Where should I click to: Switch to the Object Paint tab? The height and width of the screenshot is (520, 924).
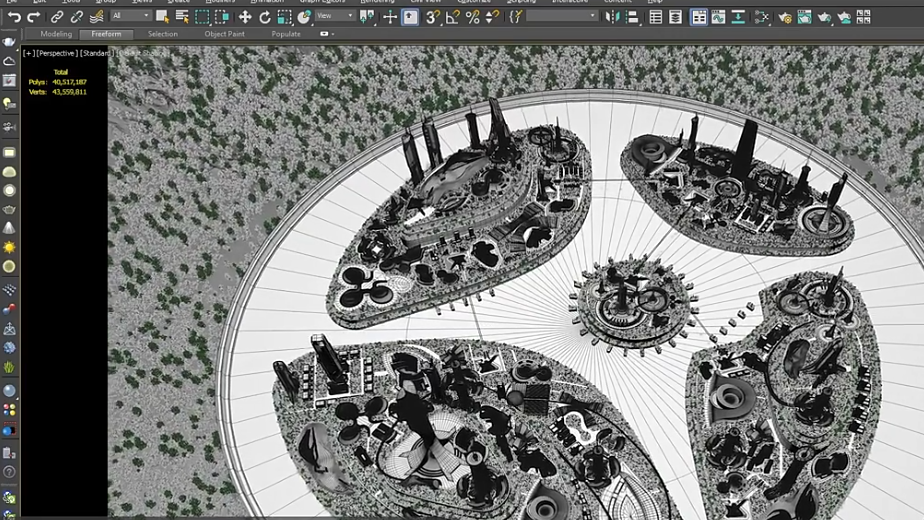click(x=224, y=34)
